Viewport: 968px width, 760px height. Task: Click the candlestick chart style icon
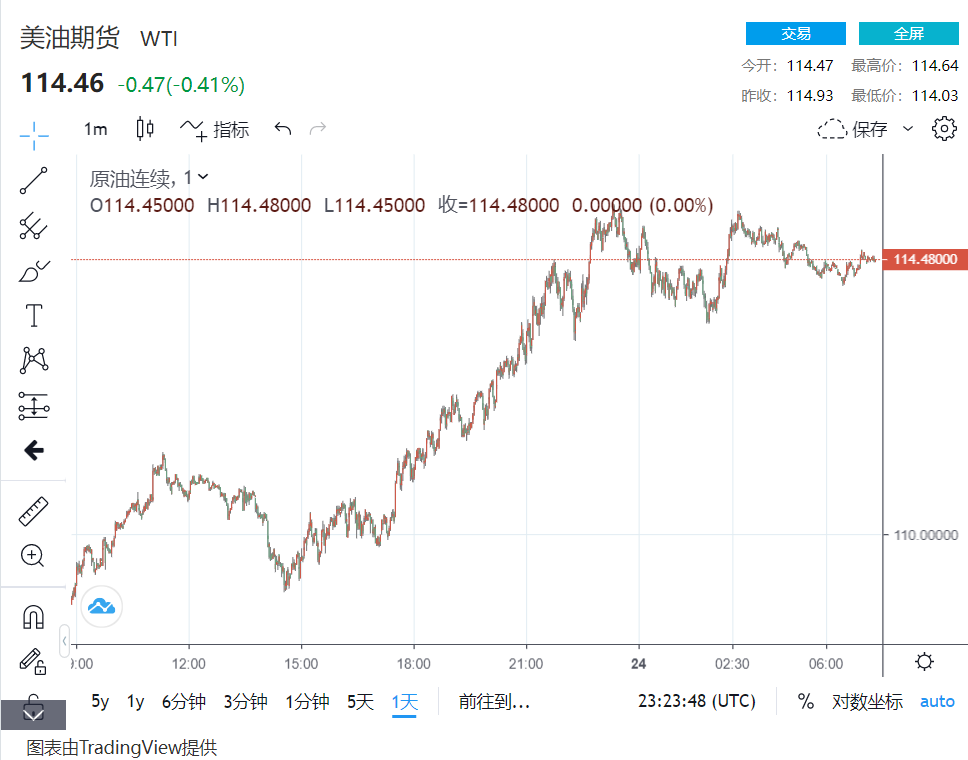click(x=145, y=129)
